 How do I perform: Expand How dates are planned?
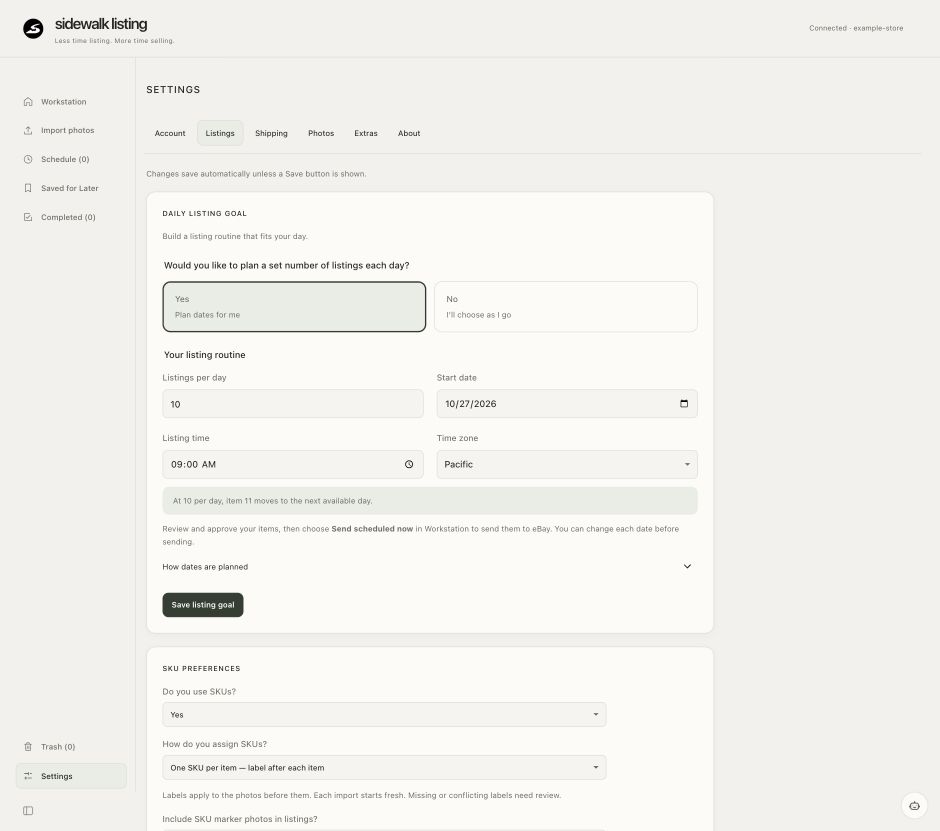pyautogui.click(x=429, y=567)
